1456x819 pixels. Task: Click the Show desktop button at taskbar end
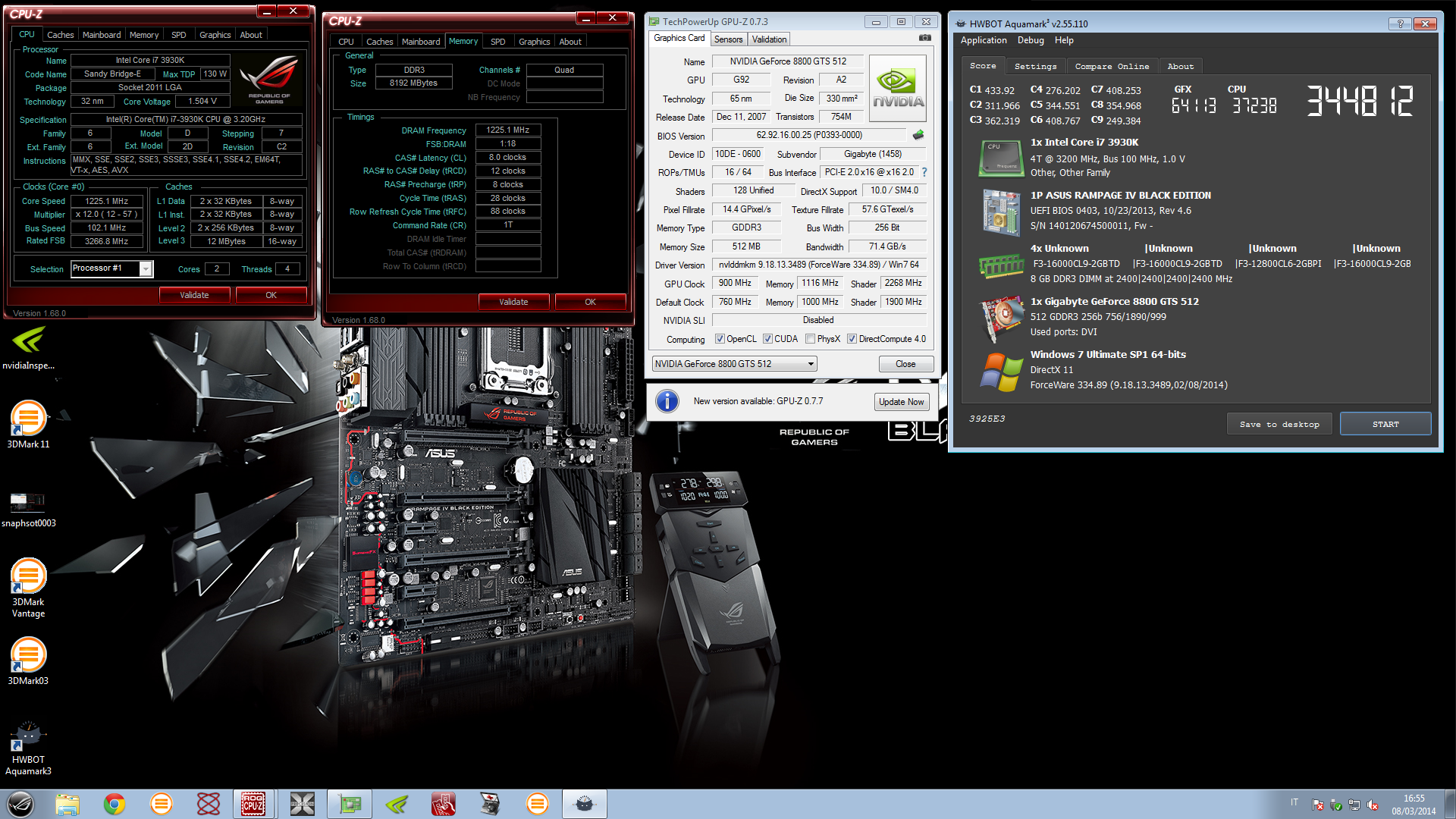pos(1450,804)
